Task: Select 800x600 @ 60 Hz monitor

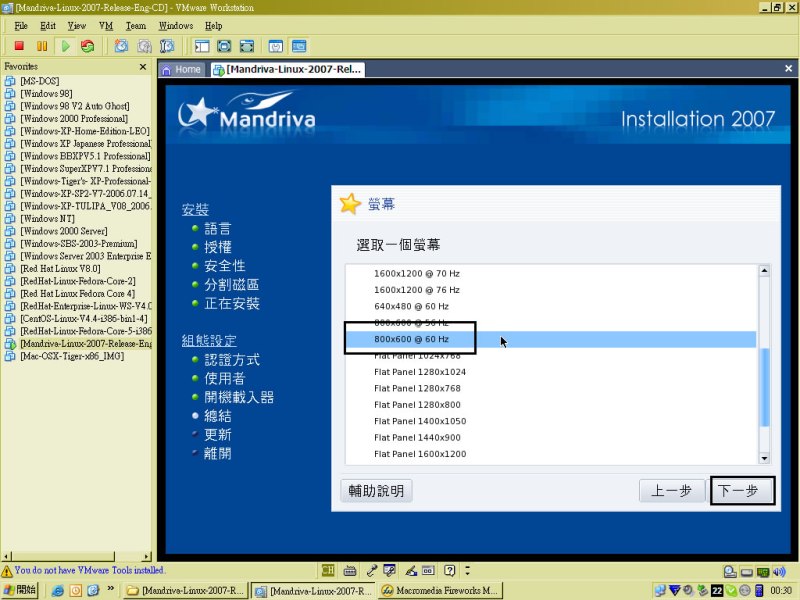Action: [551, 339]
